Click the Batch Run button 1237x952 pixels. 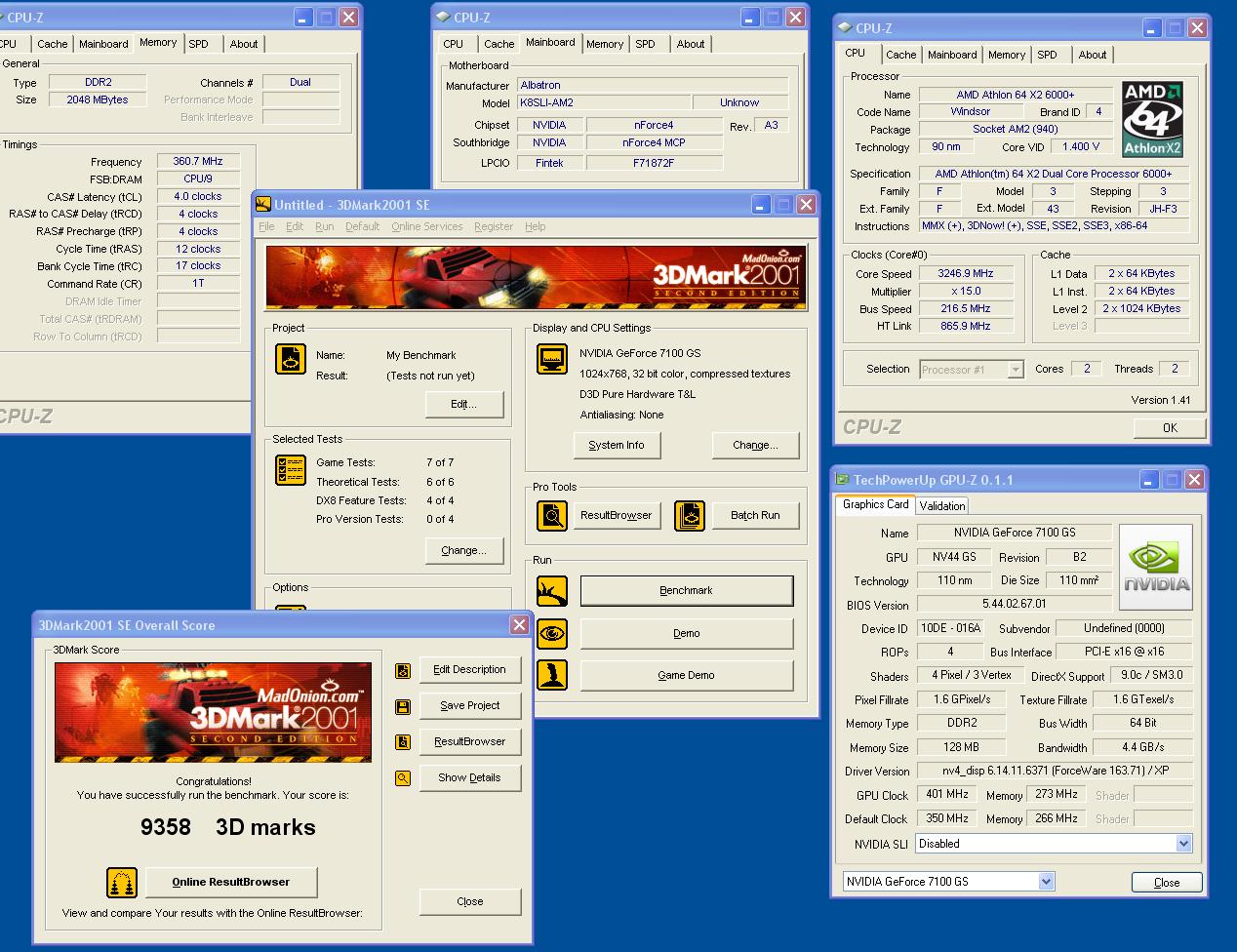(756, 515)
